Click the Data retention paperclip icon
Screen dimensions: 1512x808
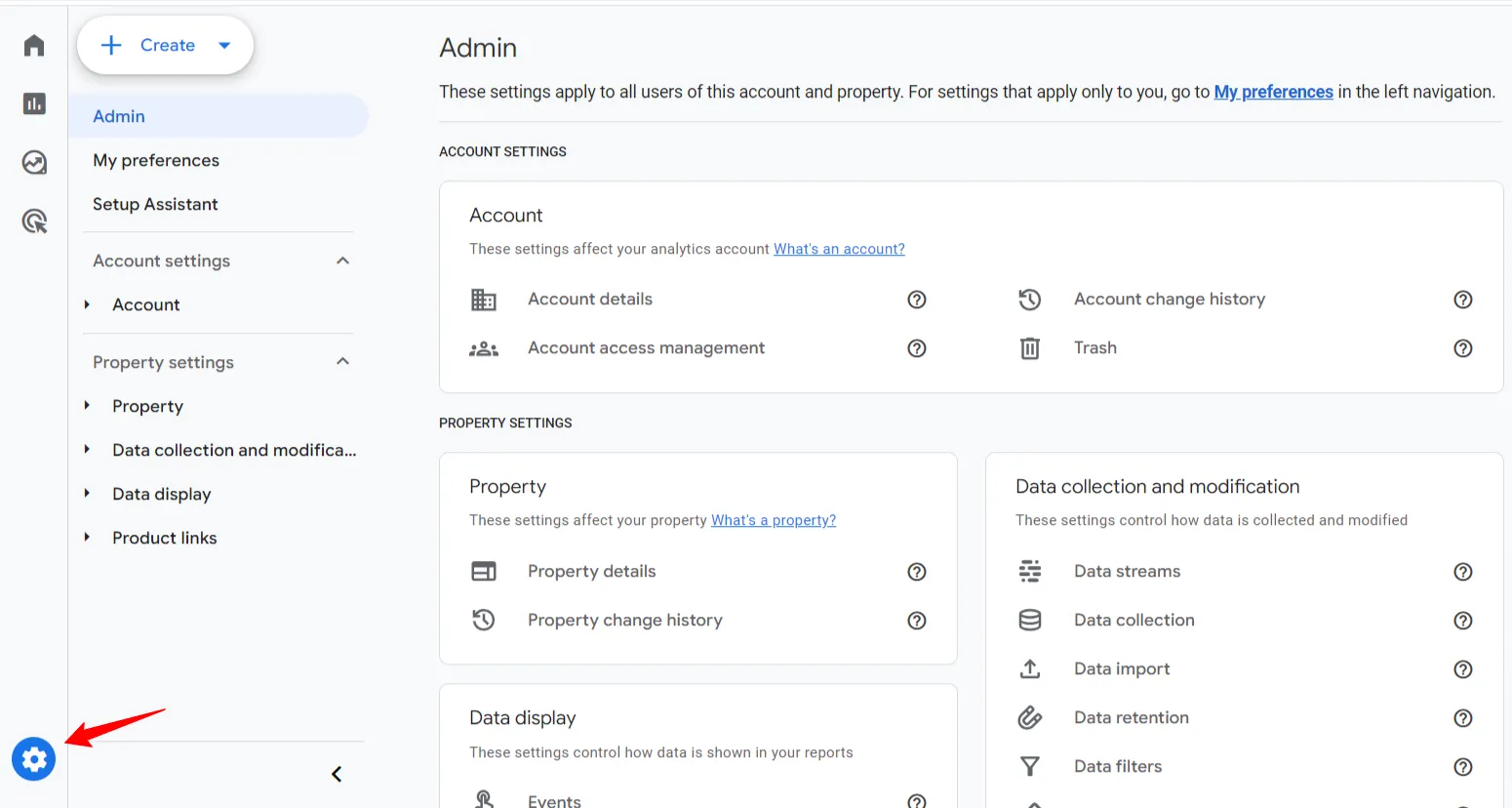pos(1030,718)
